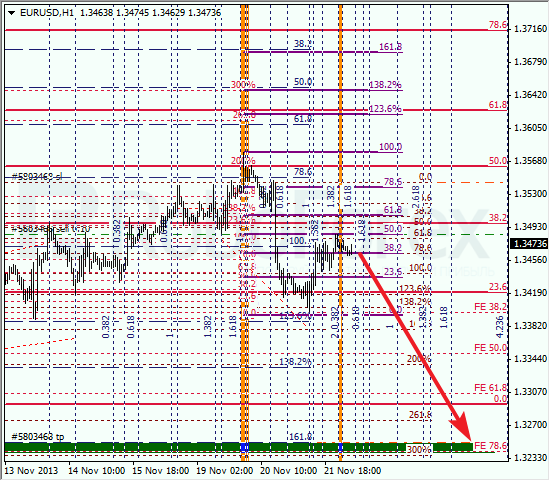Click the FE 78.6 expansion level label
The width and height of the screenshot is (550, 481).
click(x=490, y=446)
